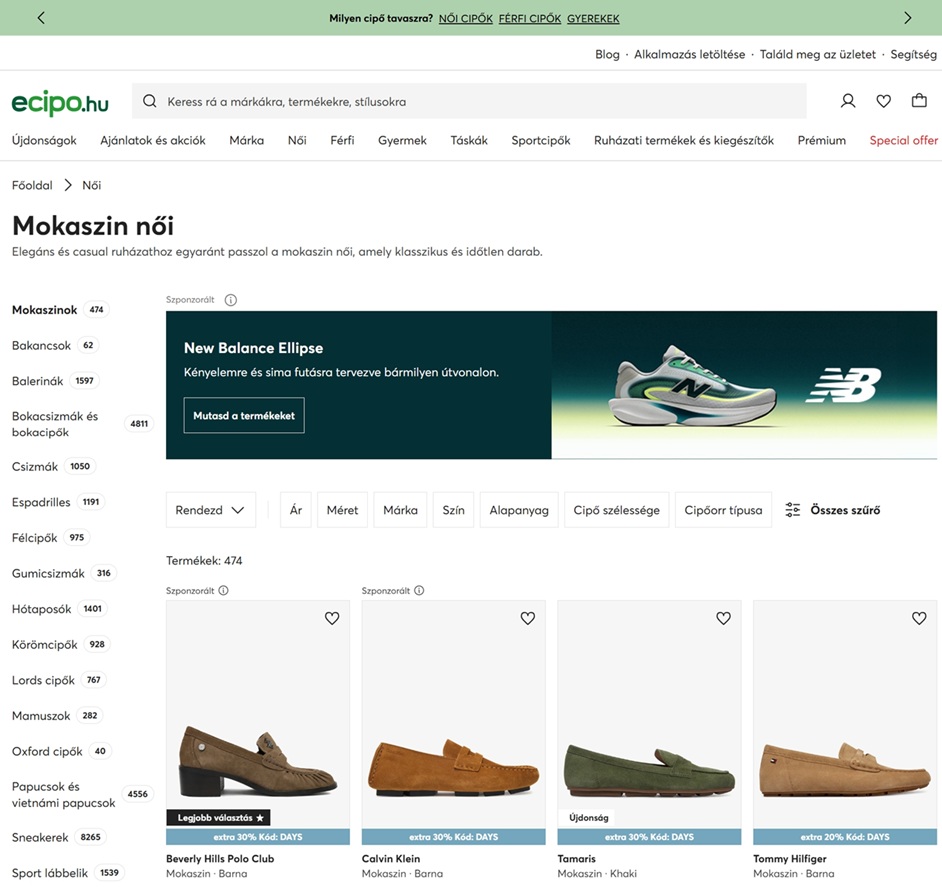Open the Méret size filter

(342, 510)
